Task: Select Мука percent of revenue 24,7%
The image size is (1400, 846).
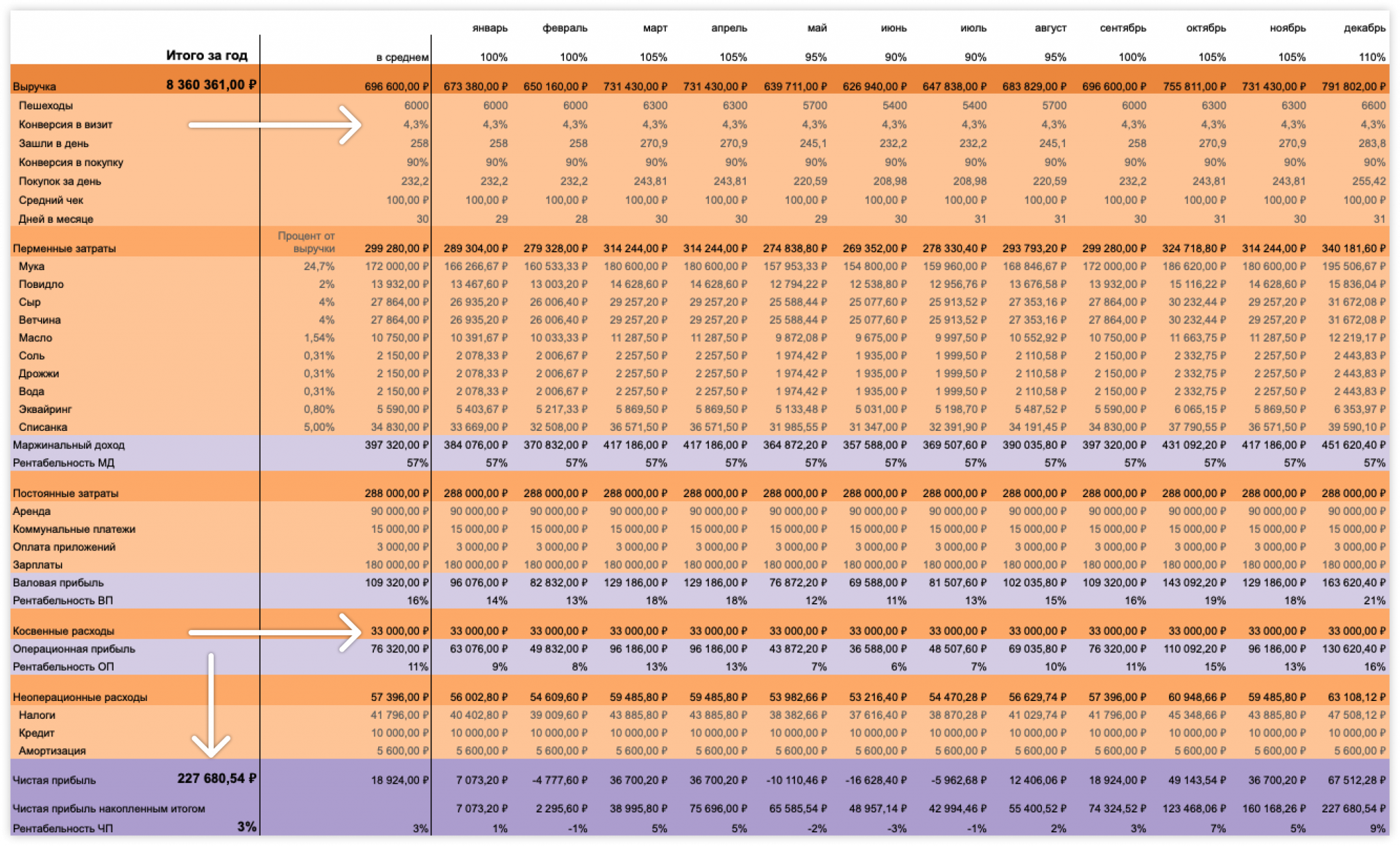Action: [319, 266]
